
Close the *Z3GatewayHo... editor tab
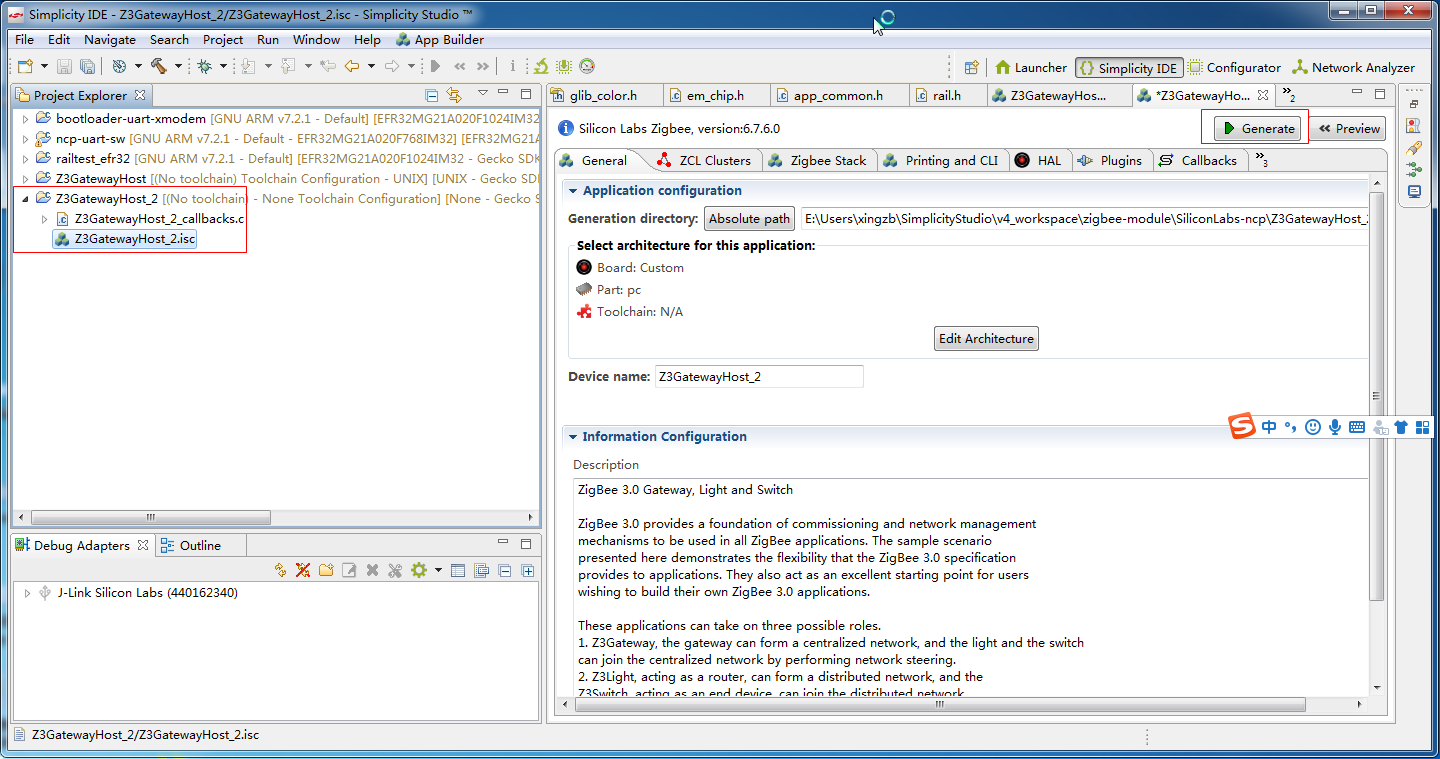(1263, 95)
